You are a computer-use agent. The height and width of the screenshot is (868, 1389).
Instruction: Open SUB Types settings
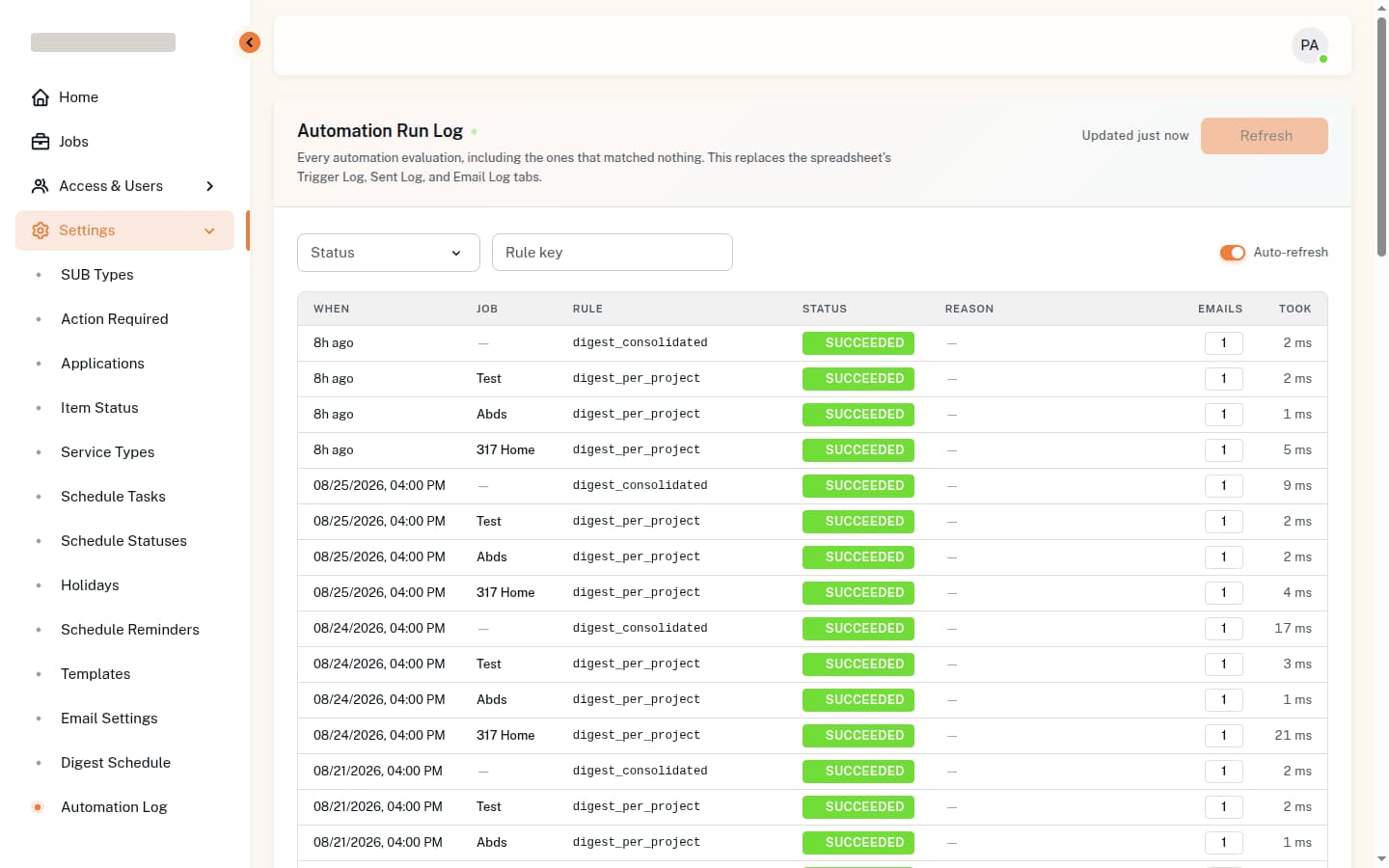pos(96,275)
